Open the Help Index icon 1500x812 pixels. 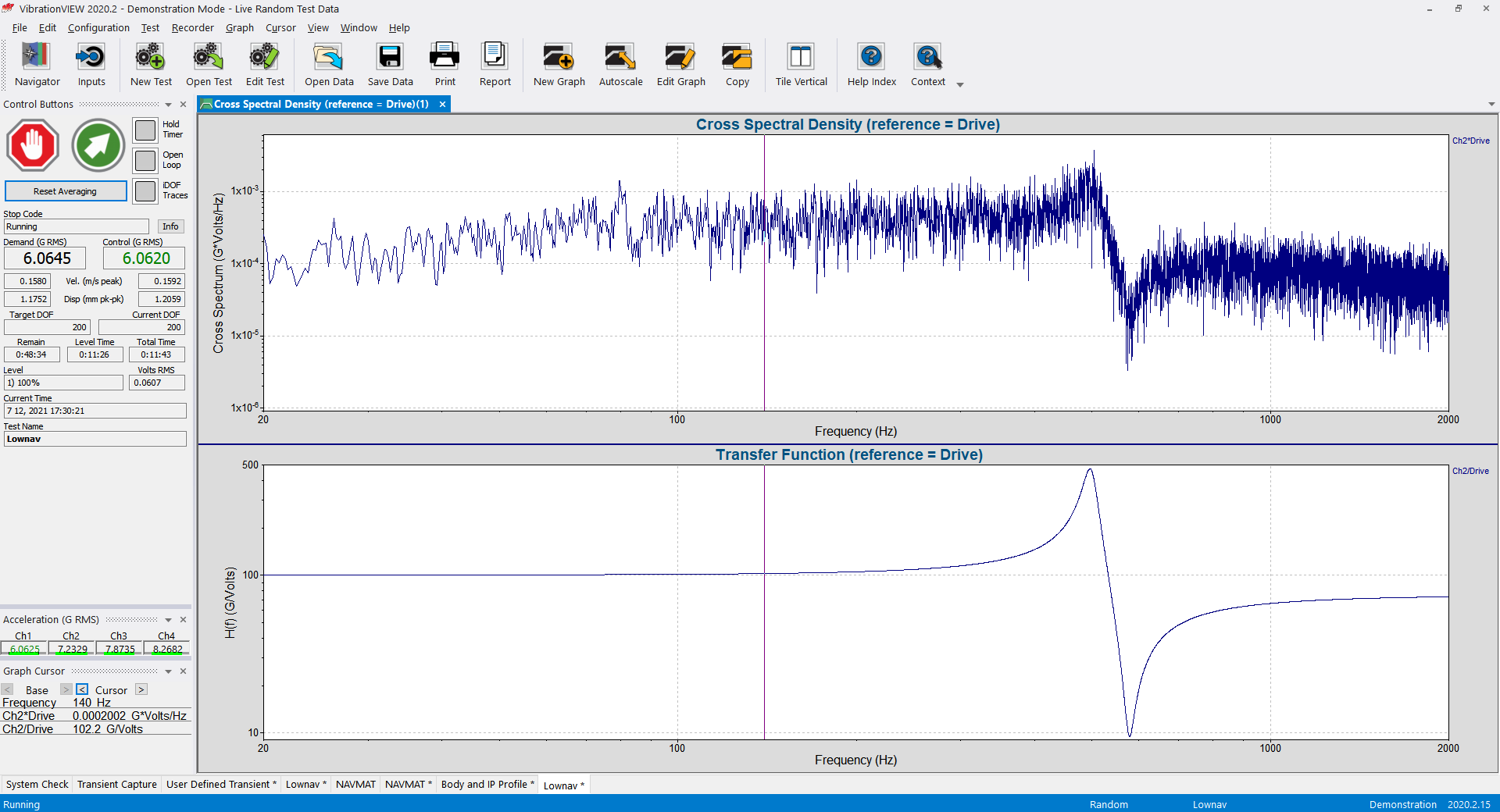coord(871,64)
